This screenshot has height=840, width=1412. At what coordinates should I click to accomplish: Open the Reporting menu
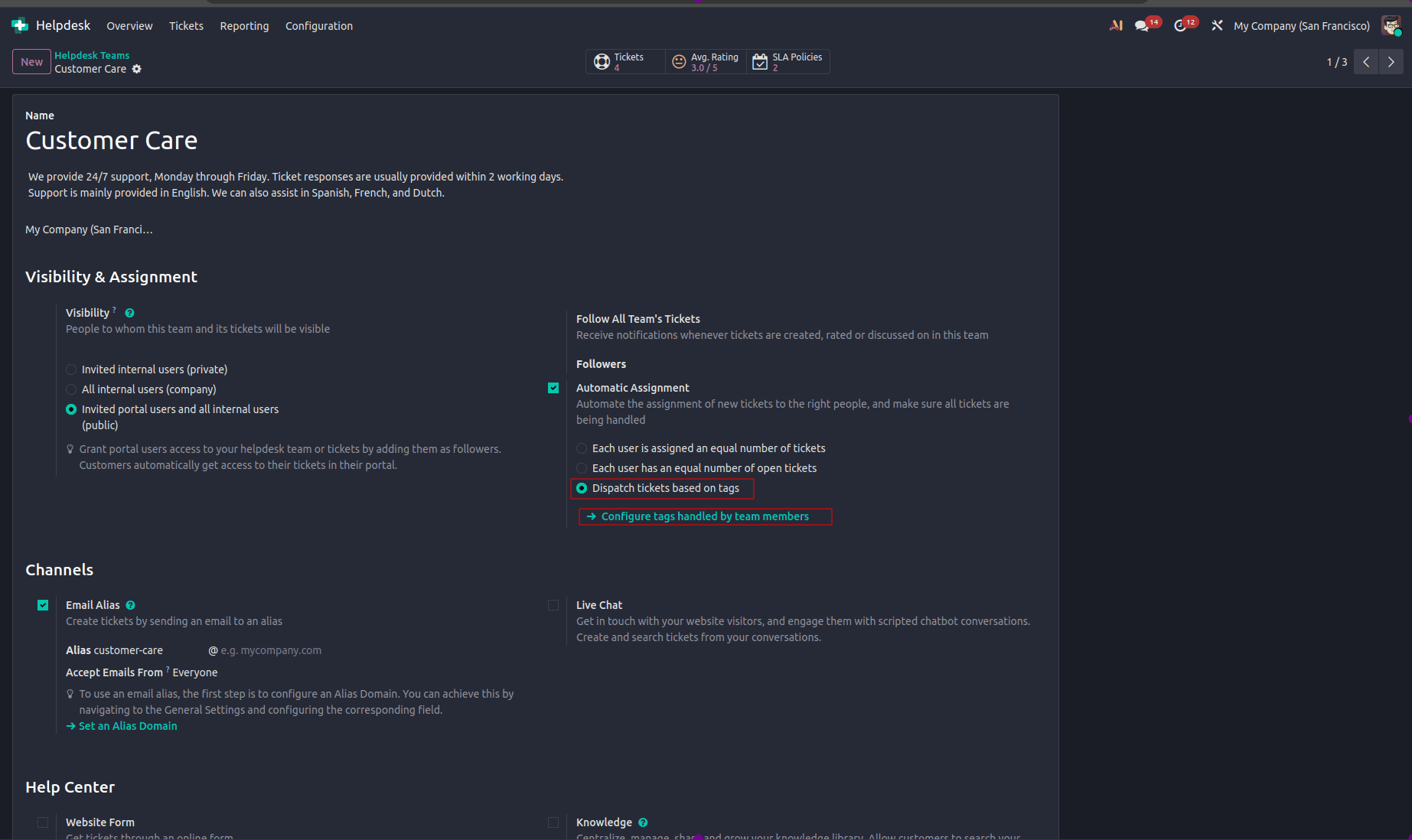click(244, 26)
